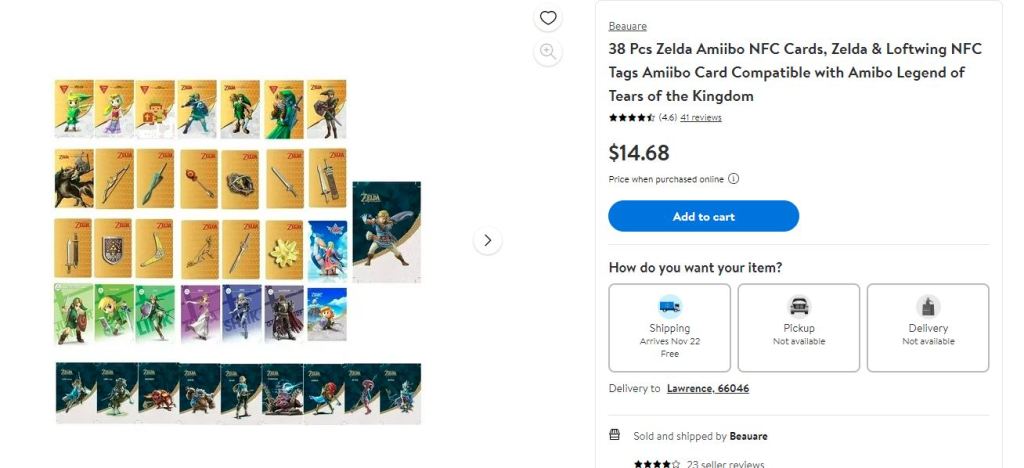This screenshot has width=1024, height=468.
Task: Select Delivery fulfillment option
Action: (x=928, y=328)
